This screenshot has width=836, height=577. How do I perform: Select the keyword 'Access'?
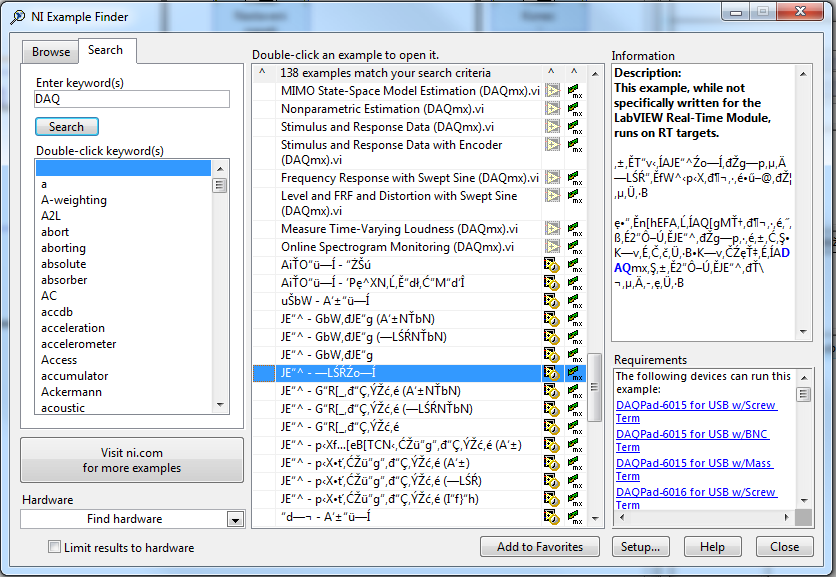point(59,360)
